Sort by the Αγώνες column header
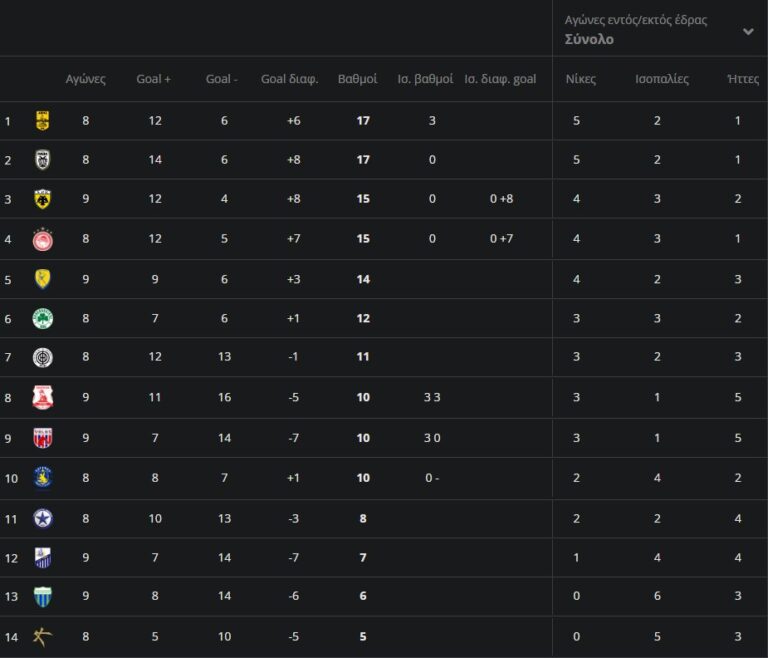The width and height of the screenshot is (768, 658). (85, 79)
